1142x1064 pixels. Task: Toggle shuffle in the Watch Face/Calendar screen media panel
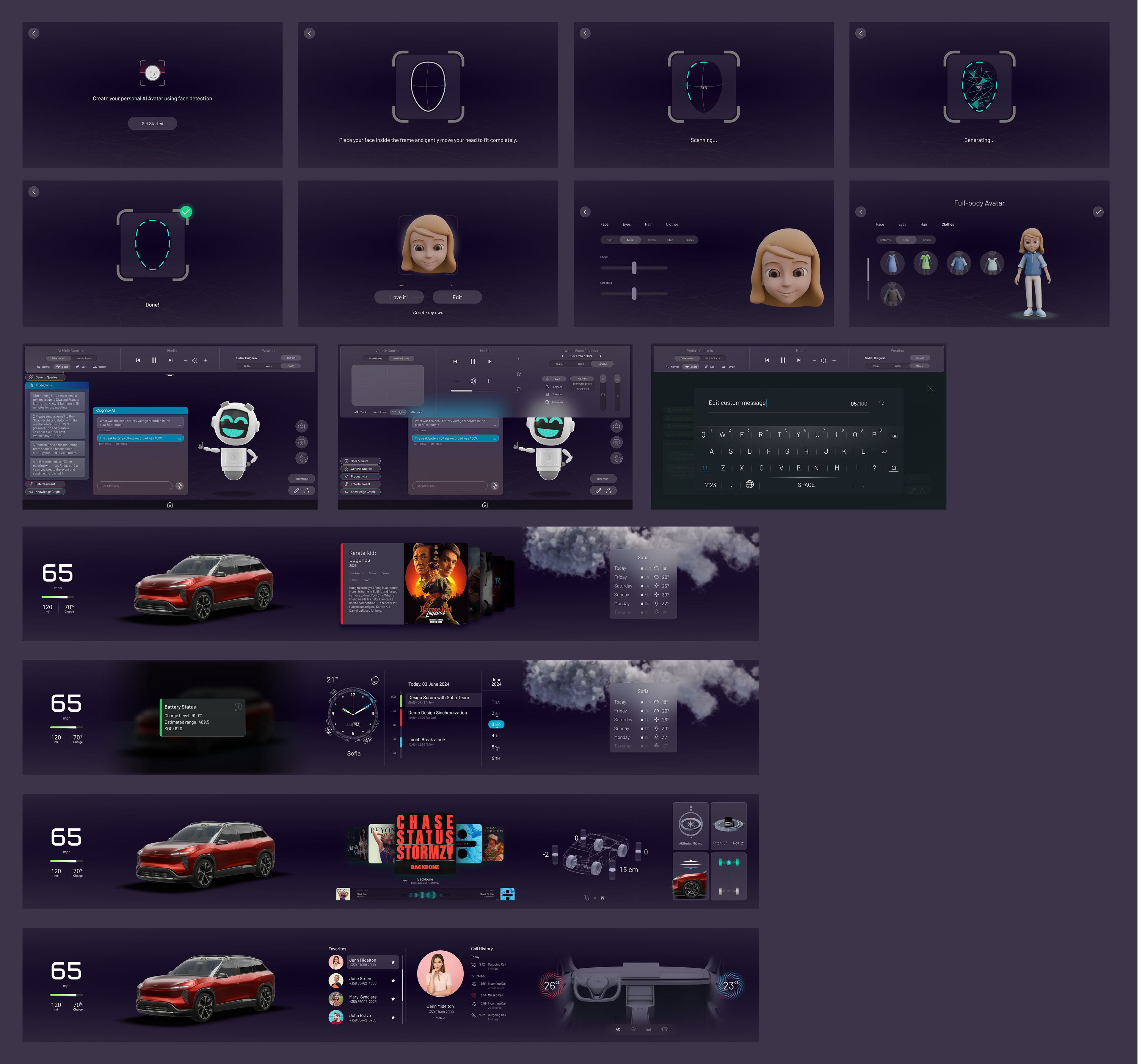(x=518, y=359)
